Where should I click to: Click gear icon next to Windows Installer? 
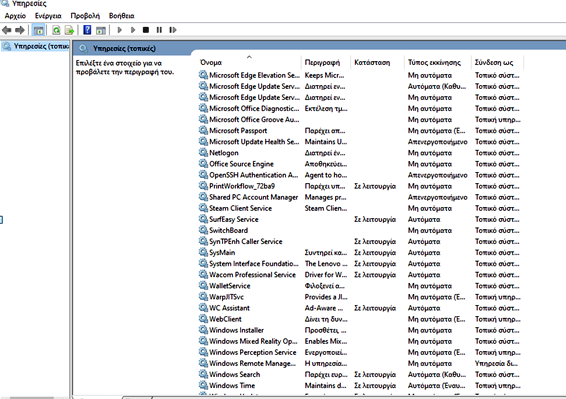[203, 330]
